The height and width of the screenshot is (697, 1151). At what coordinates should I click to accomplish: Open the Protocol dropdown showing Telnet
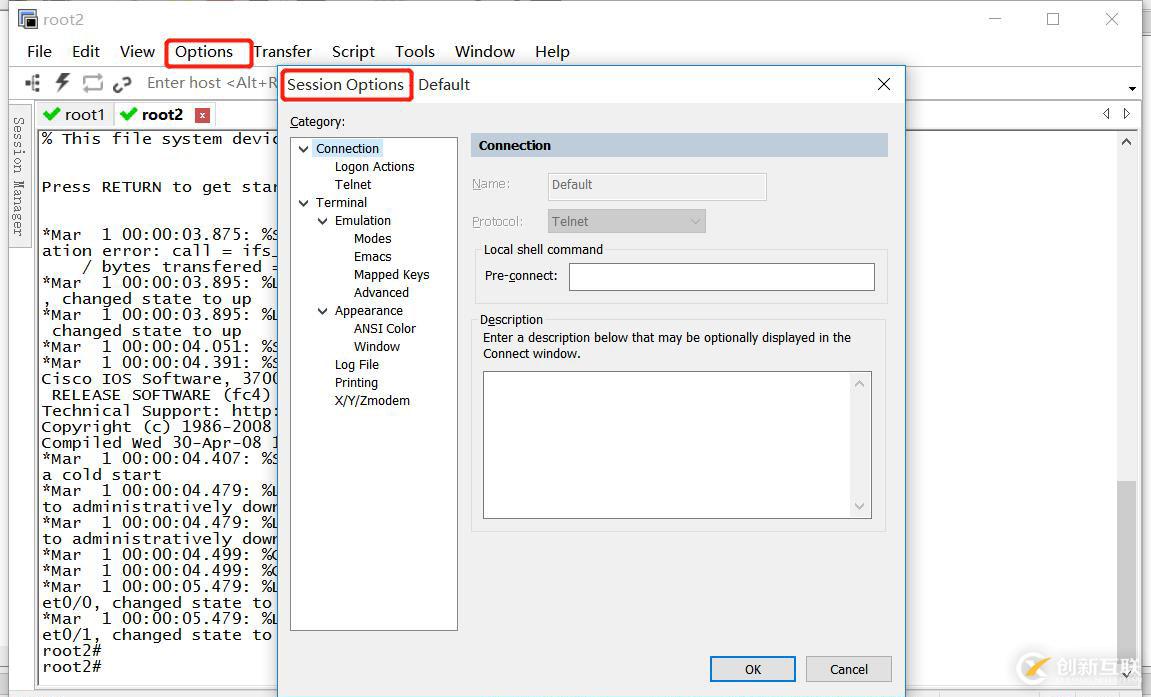click(627, 222)
